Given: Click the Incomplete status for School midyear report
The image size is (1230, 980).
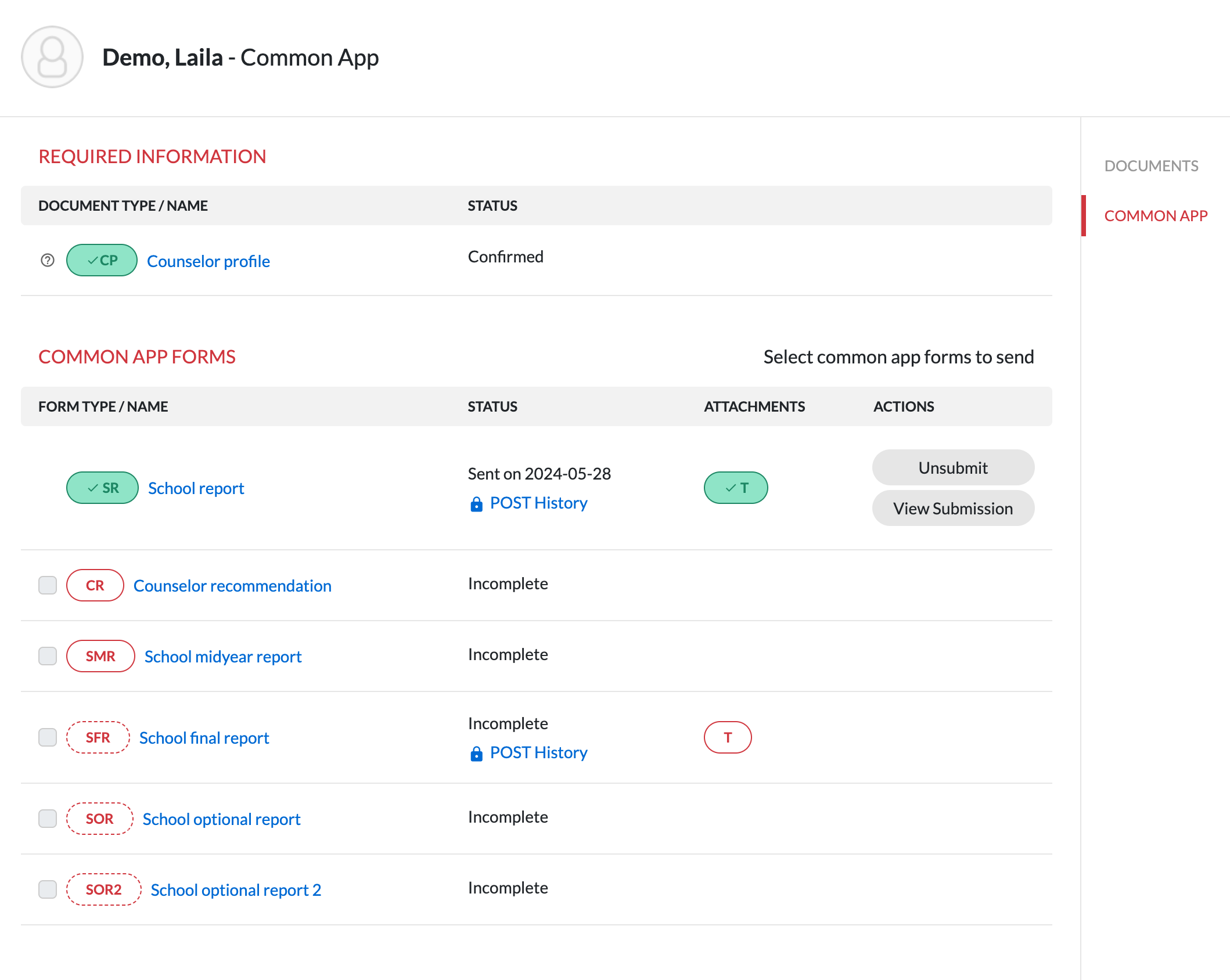Looking at the screenshot, I should click(508, 654).
